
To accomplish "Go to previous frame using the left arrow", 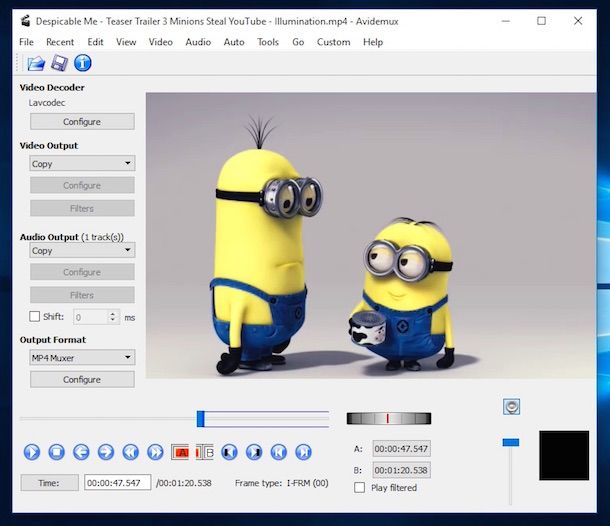I will (x=81, y=452).
